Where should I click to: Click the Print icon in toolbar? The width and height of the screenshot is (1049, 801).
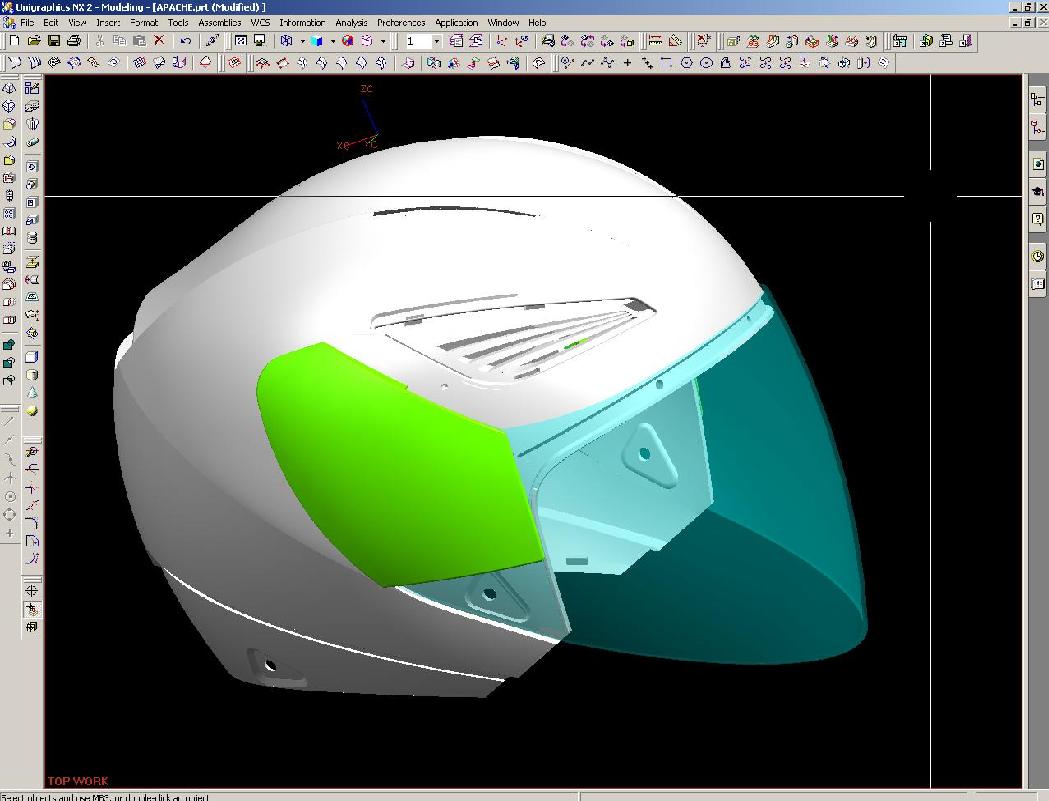75,41
